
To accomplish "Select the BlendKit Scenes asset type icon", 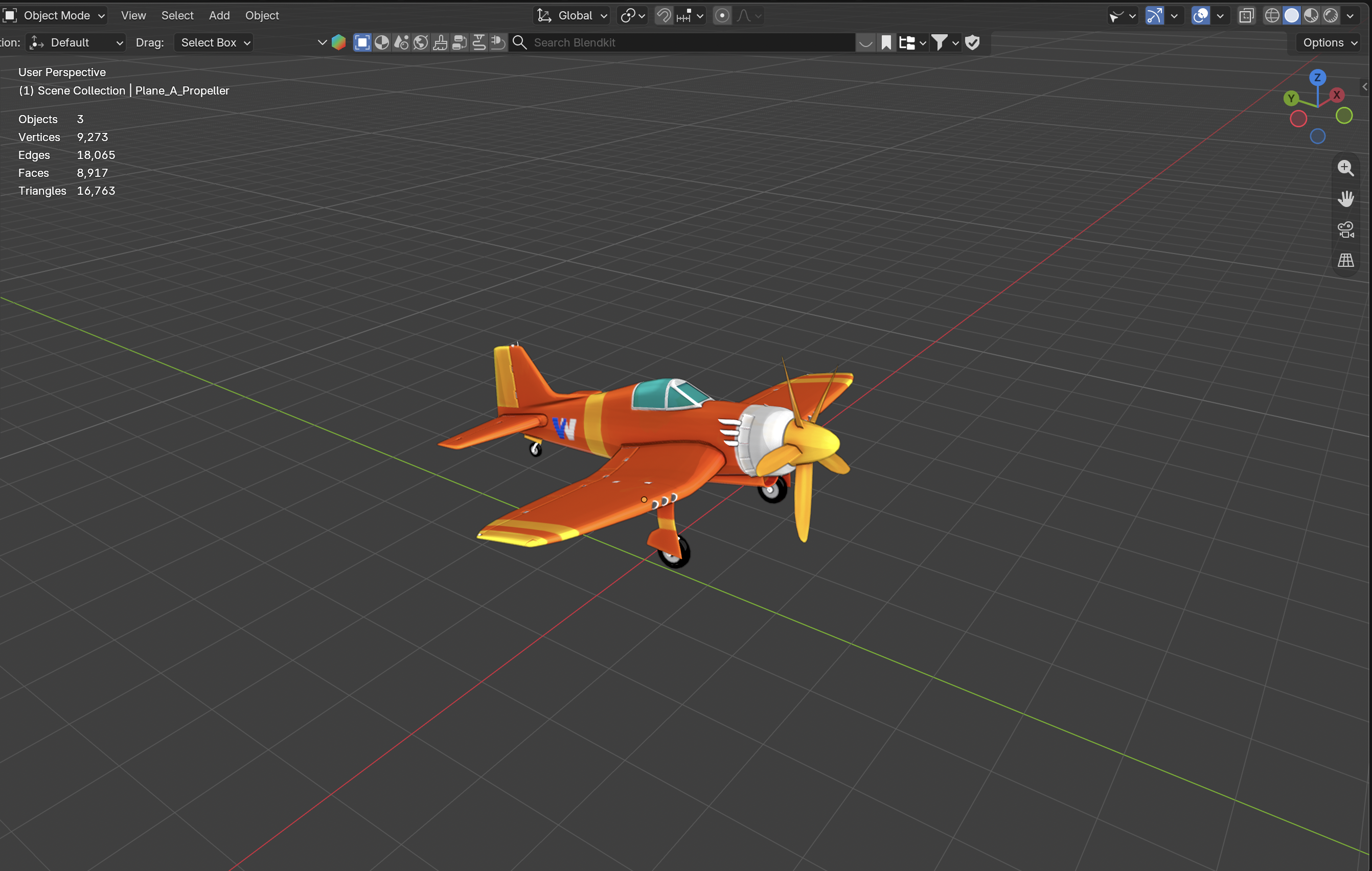I will point(401,42).
